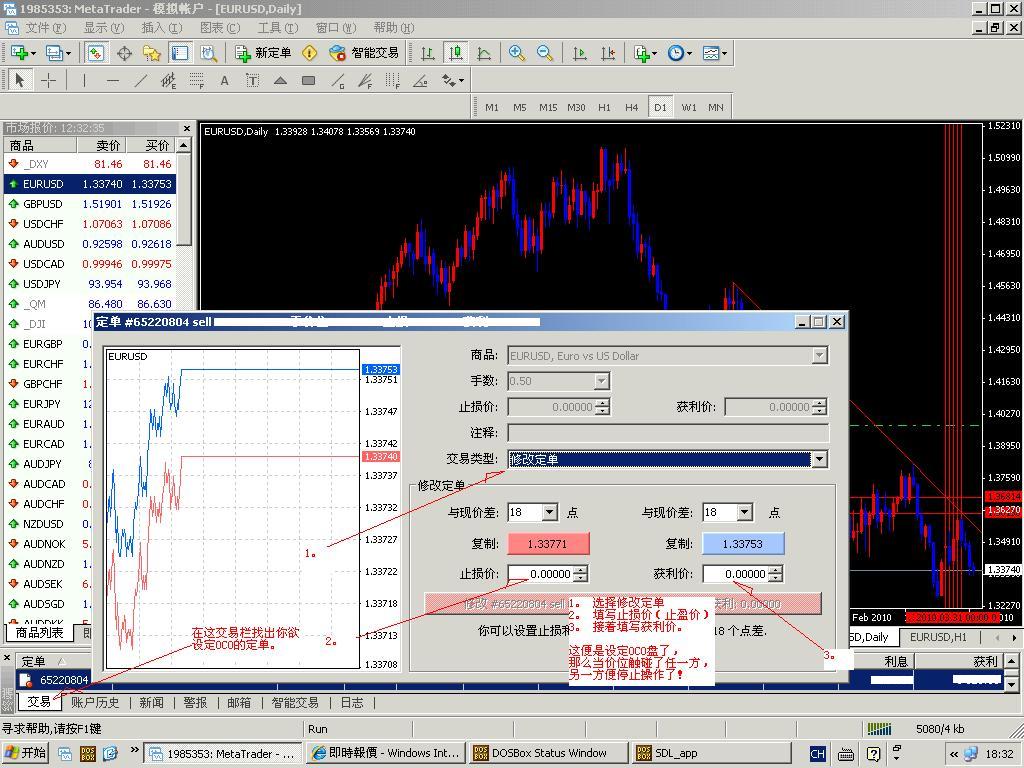Viewport: 1024px width, 768px height.
Task: Open the Navigator star-folder icon
Action: [x=152, y=53]
